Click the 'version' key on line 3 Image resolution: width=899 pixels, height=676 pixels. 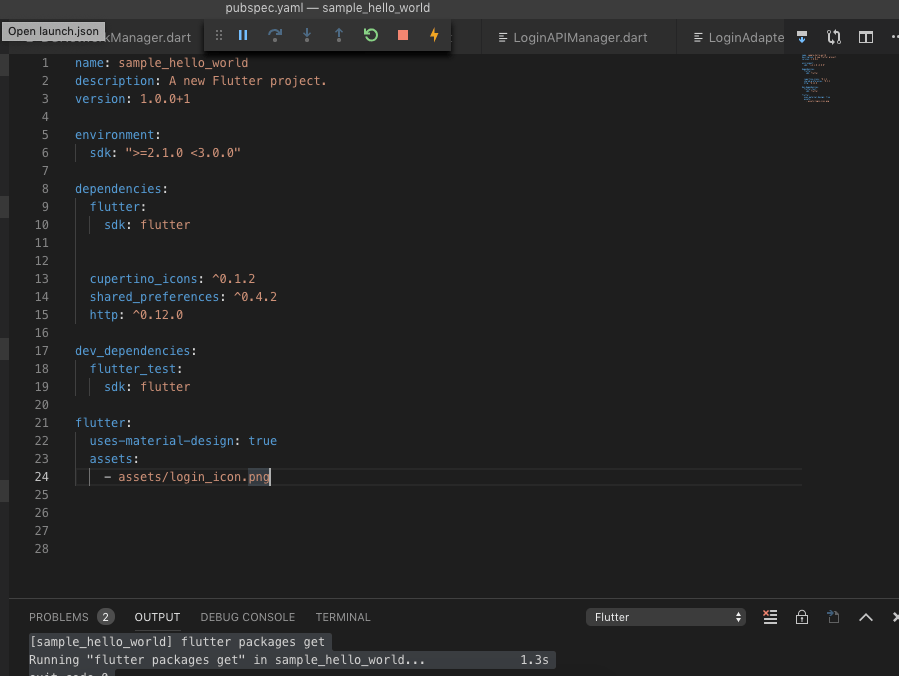(x=100, y=99)
